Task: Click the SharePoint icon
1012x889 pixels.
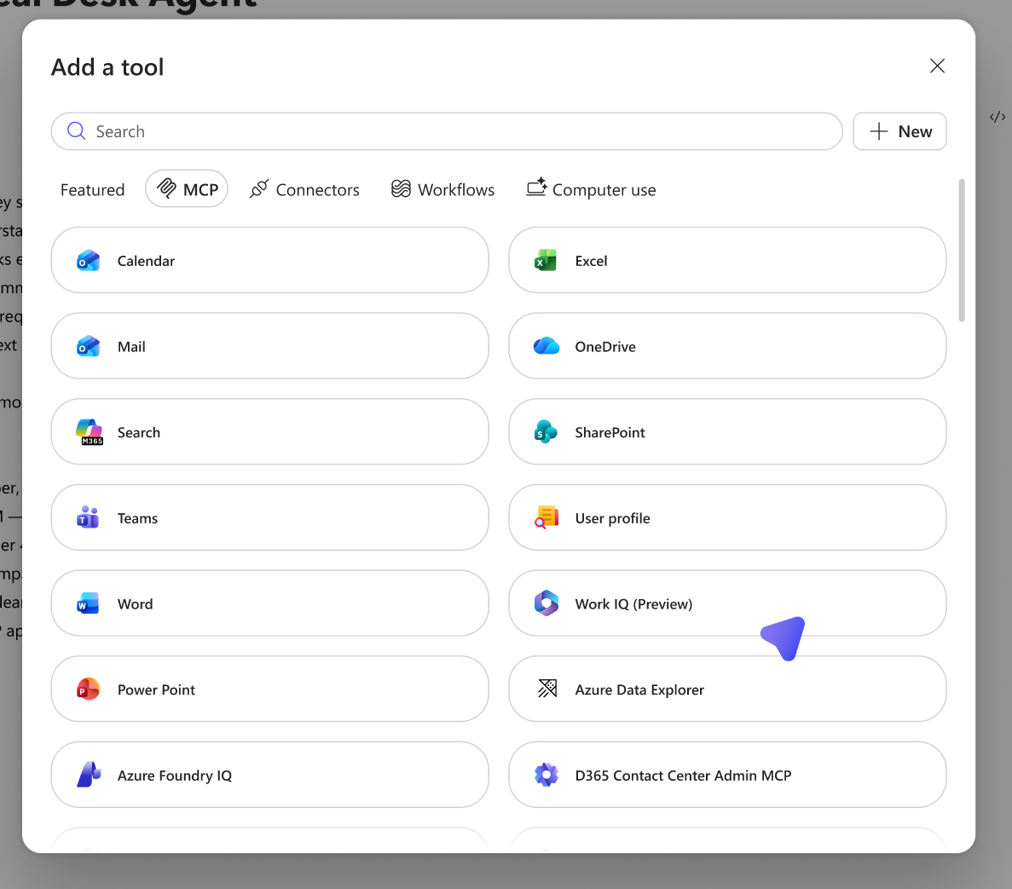Action: [546, 433]
